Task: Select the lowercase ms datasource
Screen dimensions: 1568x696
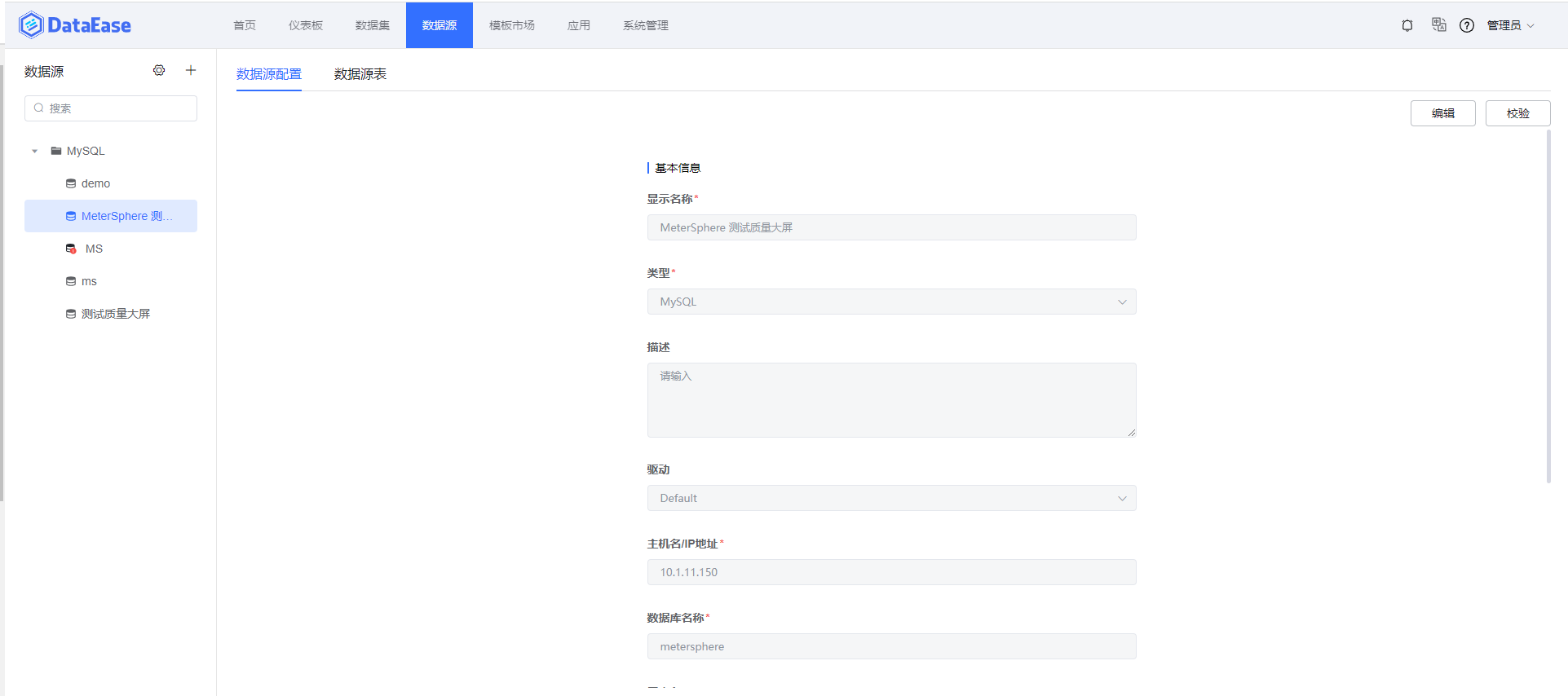Action: tap(111, 281)
